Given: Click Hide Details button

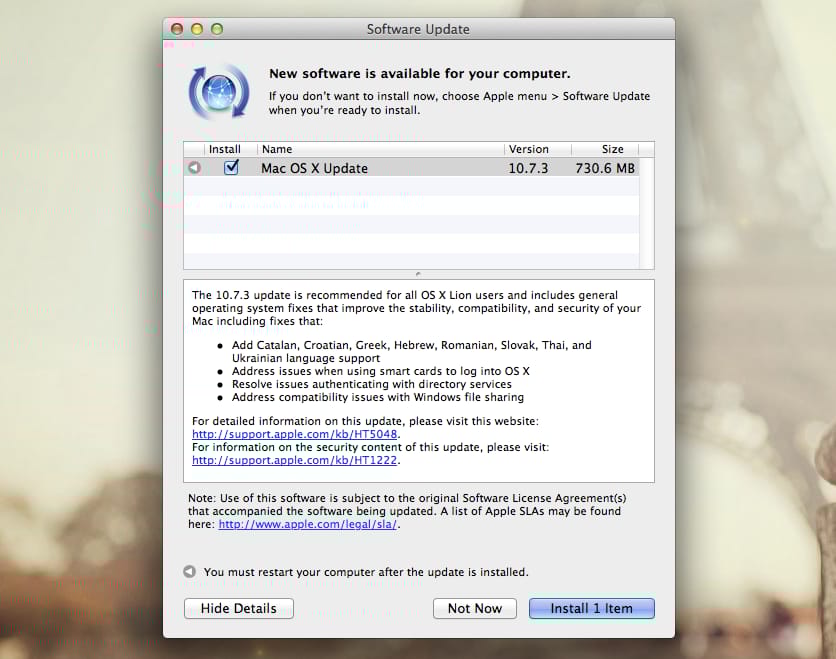Looking at the screenshot, I should point(238,608).
